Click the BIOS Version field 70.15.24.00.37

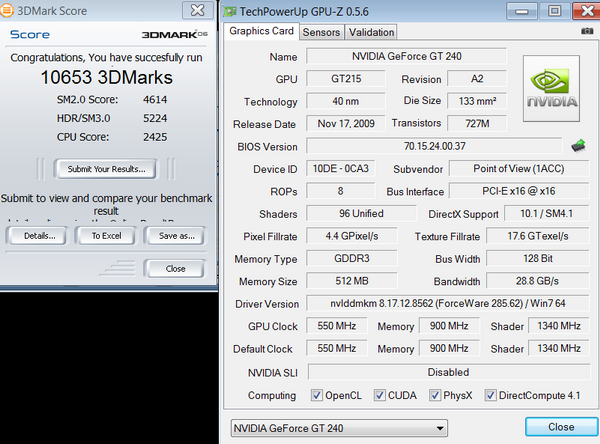coord(434,146)
